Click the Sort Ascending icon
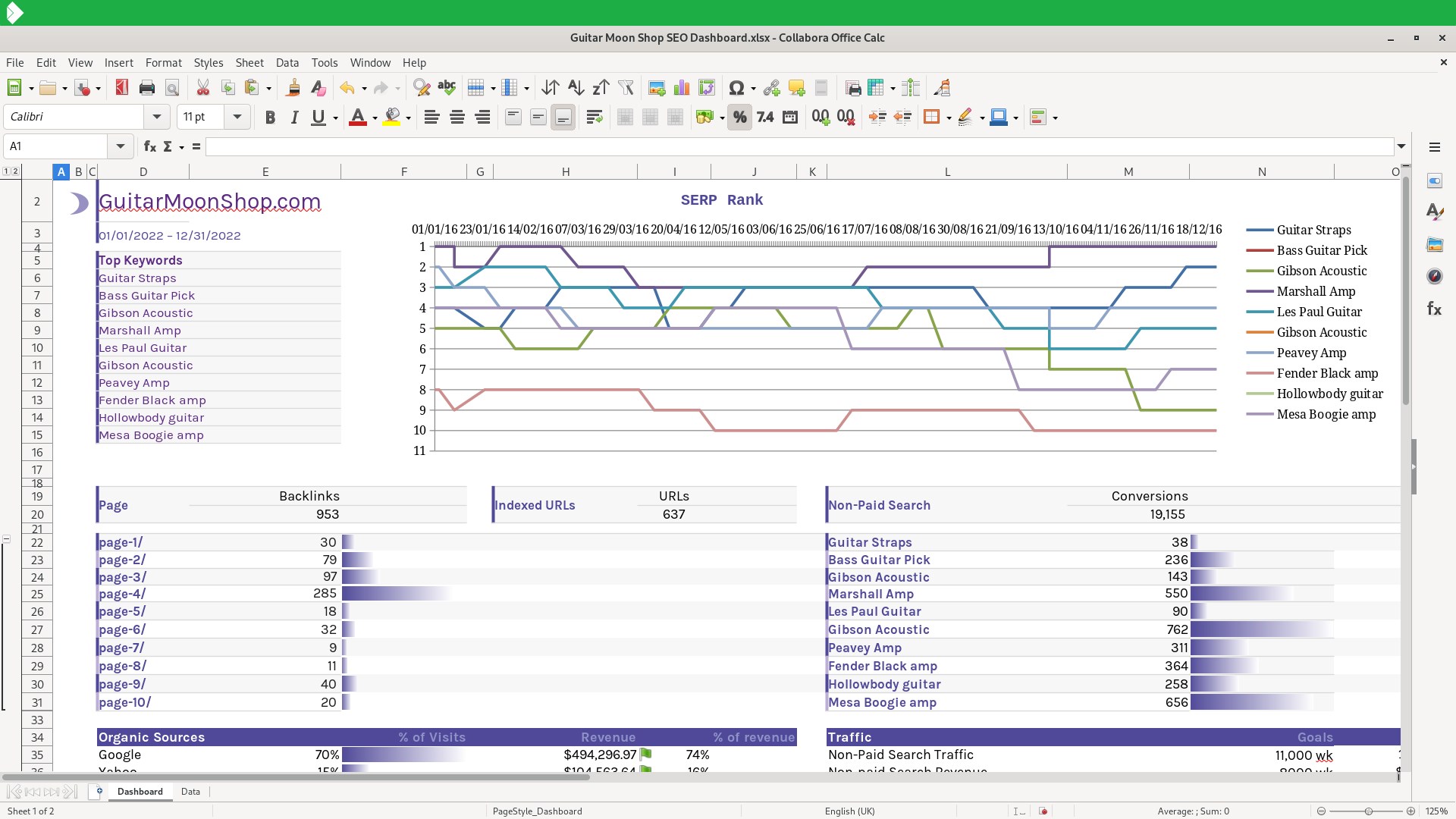This screenshot has width=1456, height=819. [576, 88]
